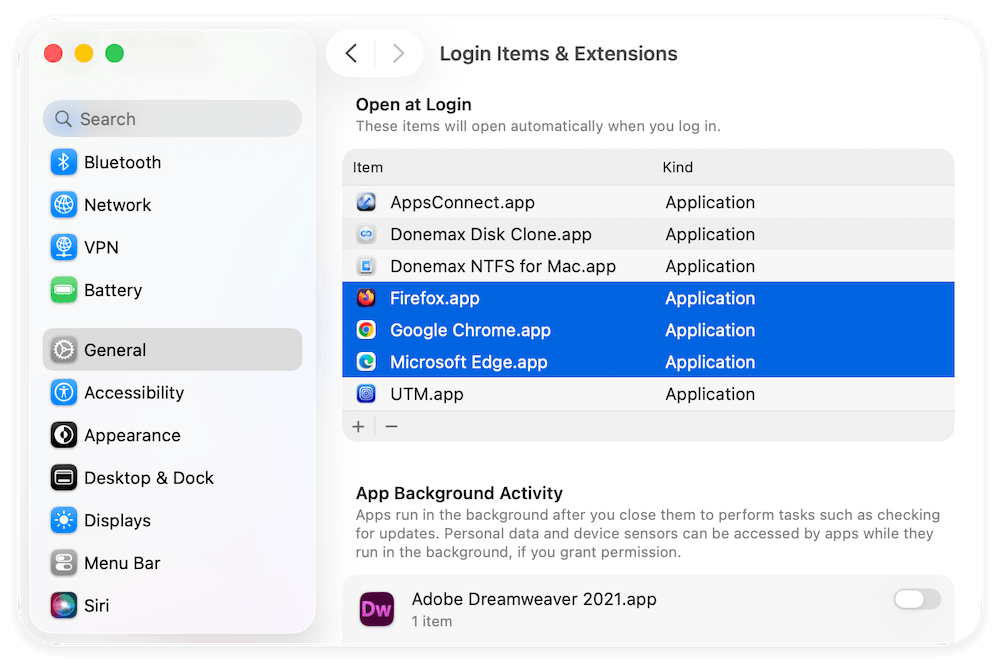The width and height of the screenshot is (1000, 663).
Task: Click the Google Chrome app icon
Action: pyautogui.click(x=366, y=330)
